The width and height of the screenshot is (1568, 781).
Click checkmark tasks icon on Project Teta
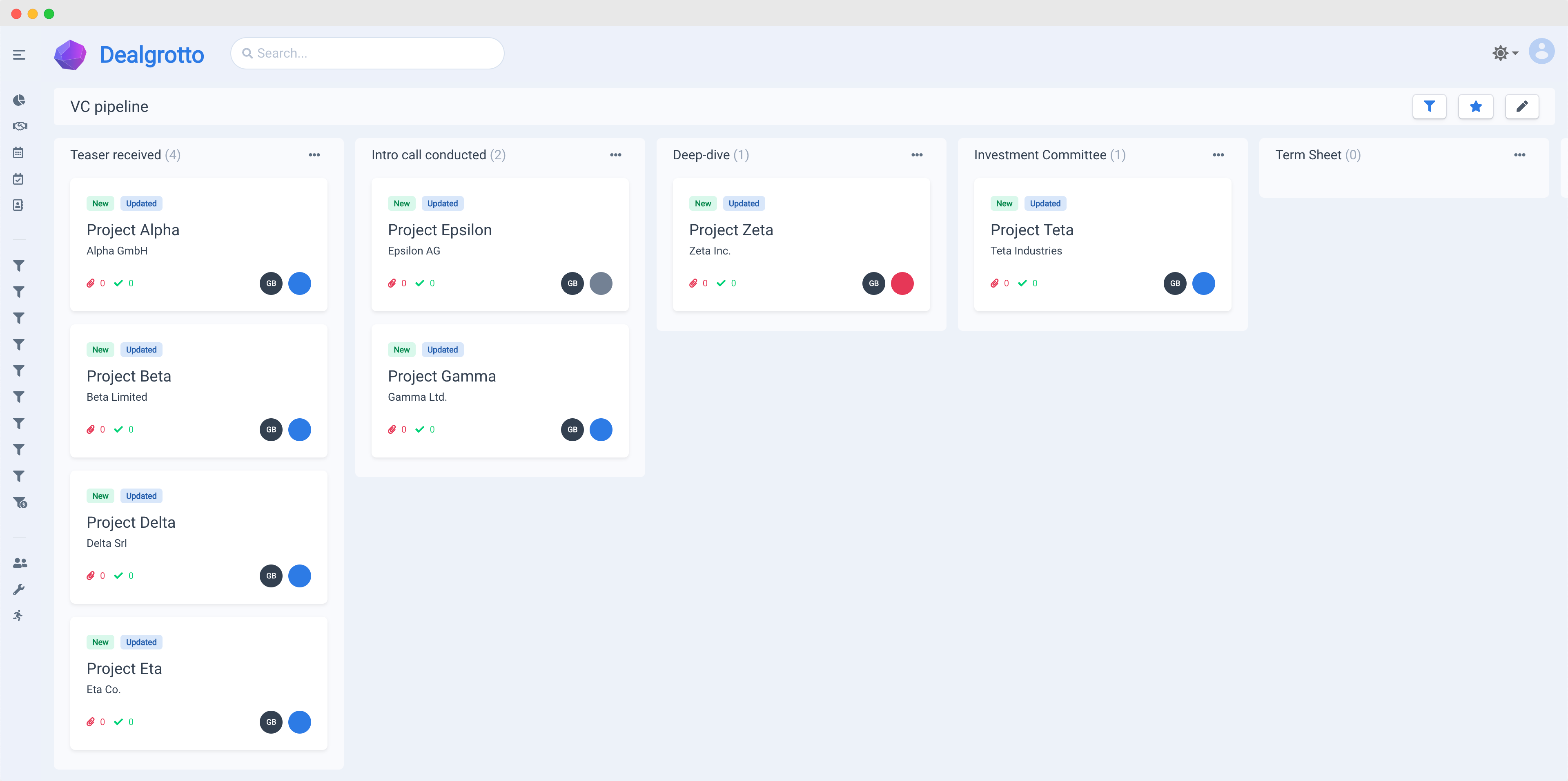[x=1022, y=283]
